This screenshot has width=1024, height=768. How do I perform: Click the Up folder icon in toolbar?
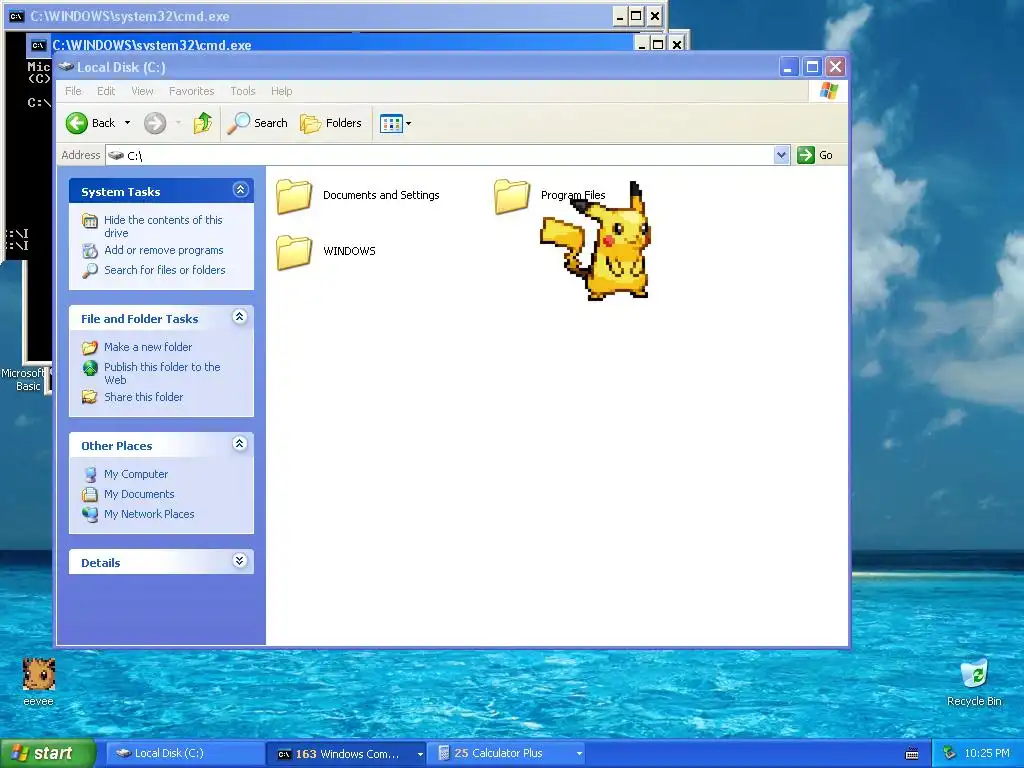(202, 123)
